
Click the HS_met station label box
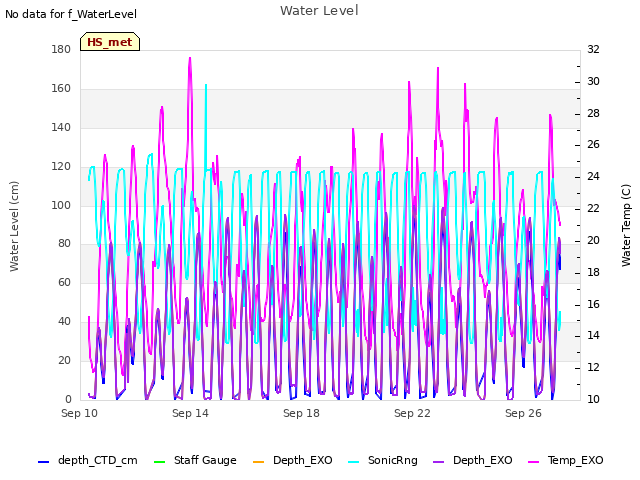[110, 42]
